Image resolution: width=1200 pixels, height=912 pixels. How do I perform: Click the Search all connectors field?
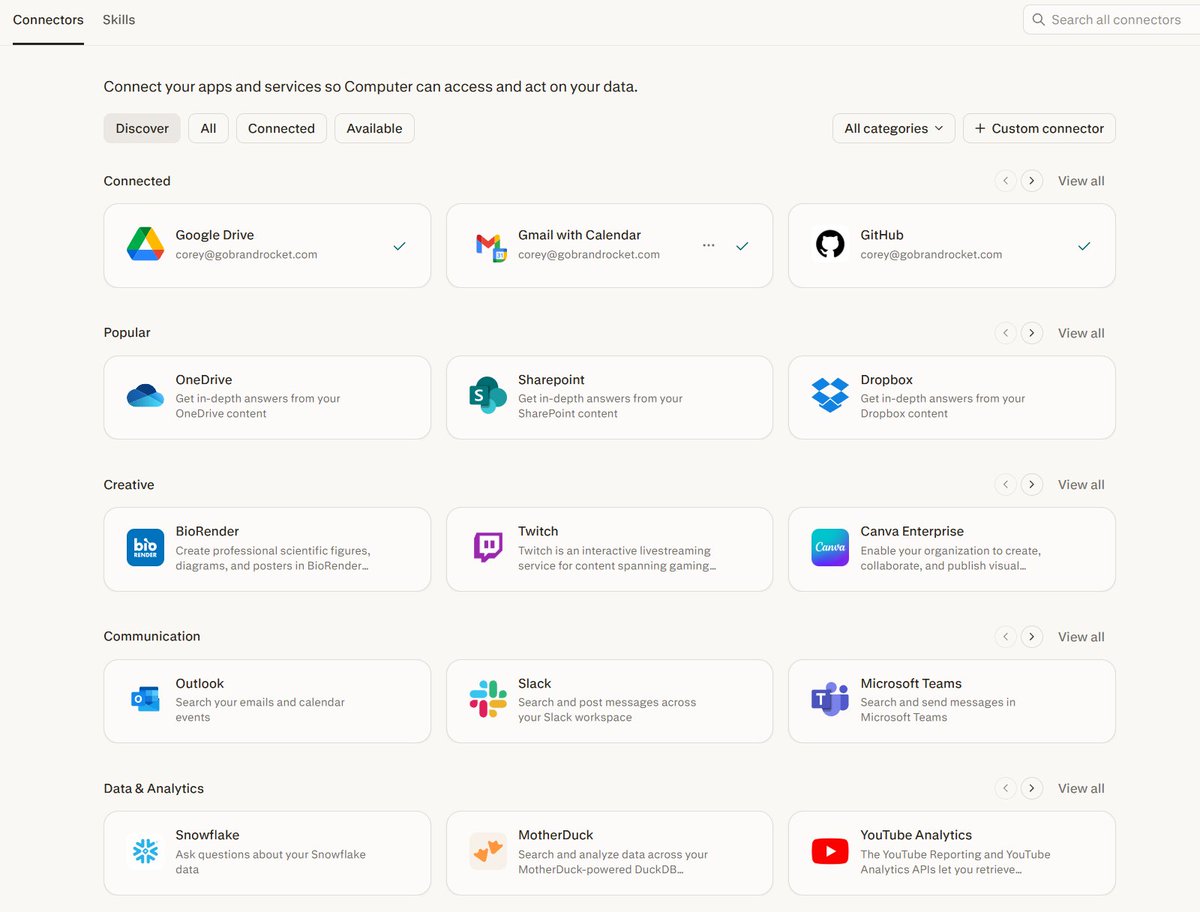(1111, 20)
